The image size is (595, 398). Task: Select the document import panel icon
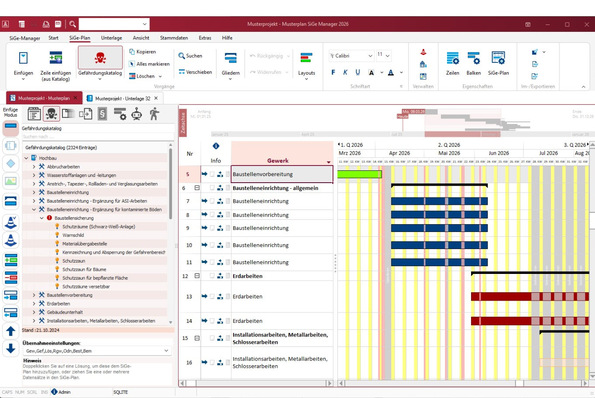[x=85, y=114]
